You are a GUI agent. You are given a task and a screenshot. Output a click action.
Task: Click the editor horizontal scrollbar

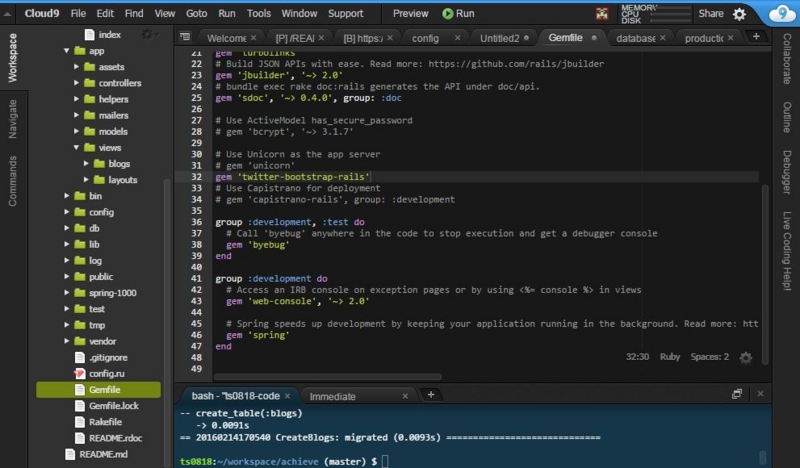coord(328,377)
